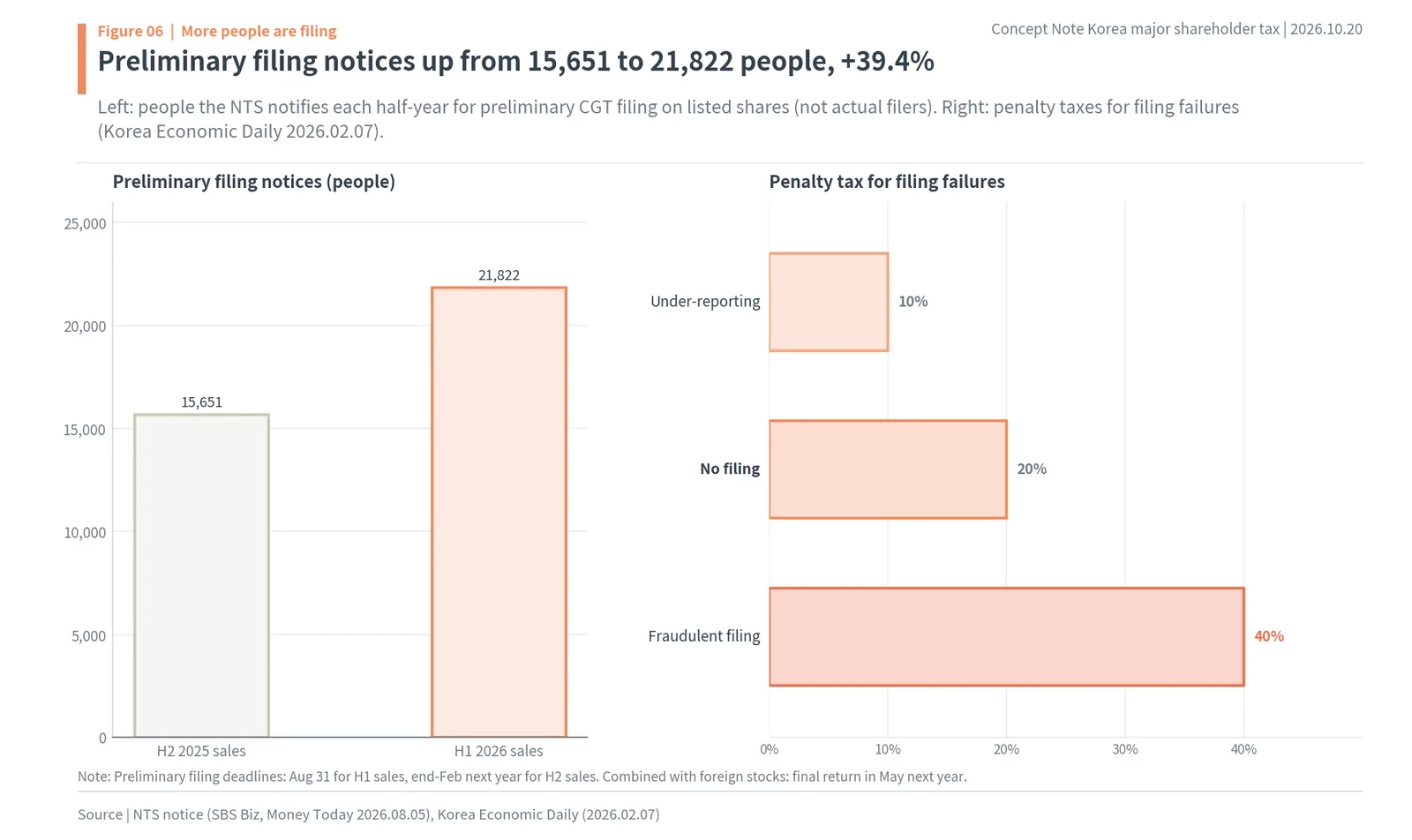The height and width of the screenshot is (840, 1412).
Task: Click the 30% x-axis tick label
Action: tap(1125, 749)
